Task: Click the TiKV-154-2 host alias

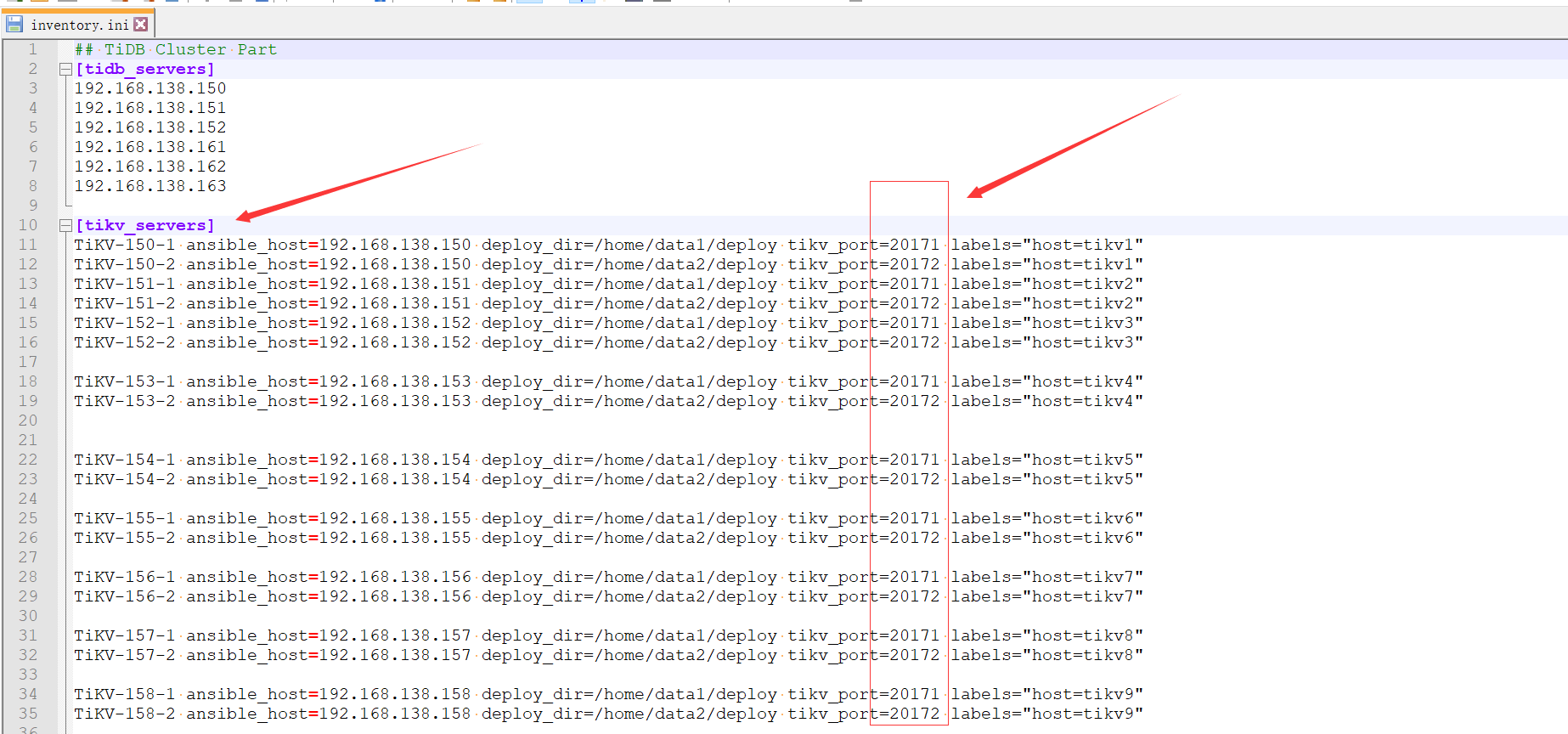Action: (125, 479)
